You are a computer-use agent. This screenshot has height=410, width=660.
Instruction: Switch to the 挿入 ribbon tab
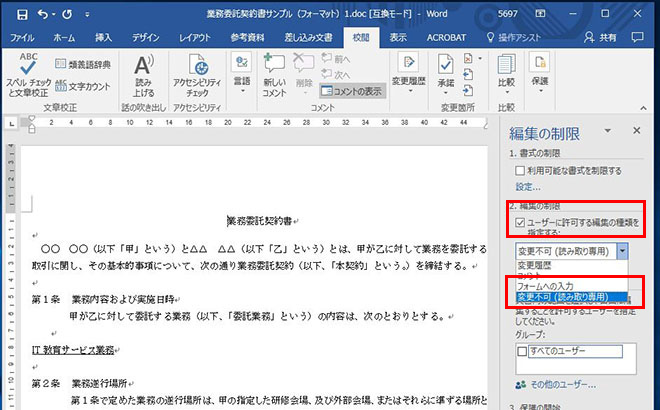tap(103, 37)
